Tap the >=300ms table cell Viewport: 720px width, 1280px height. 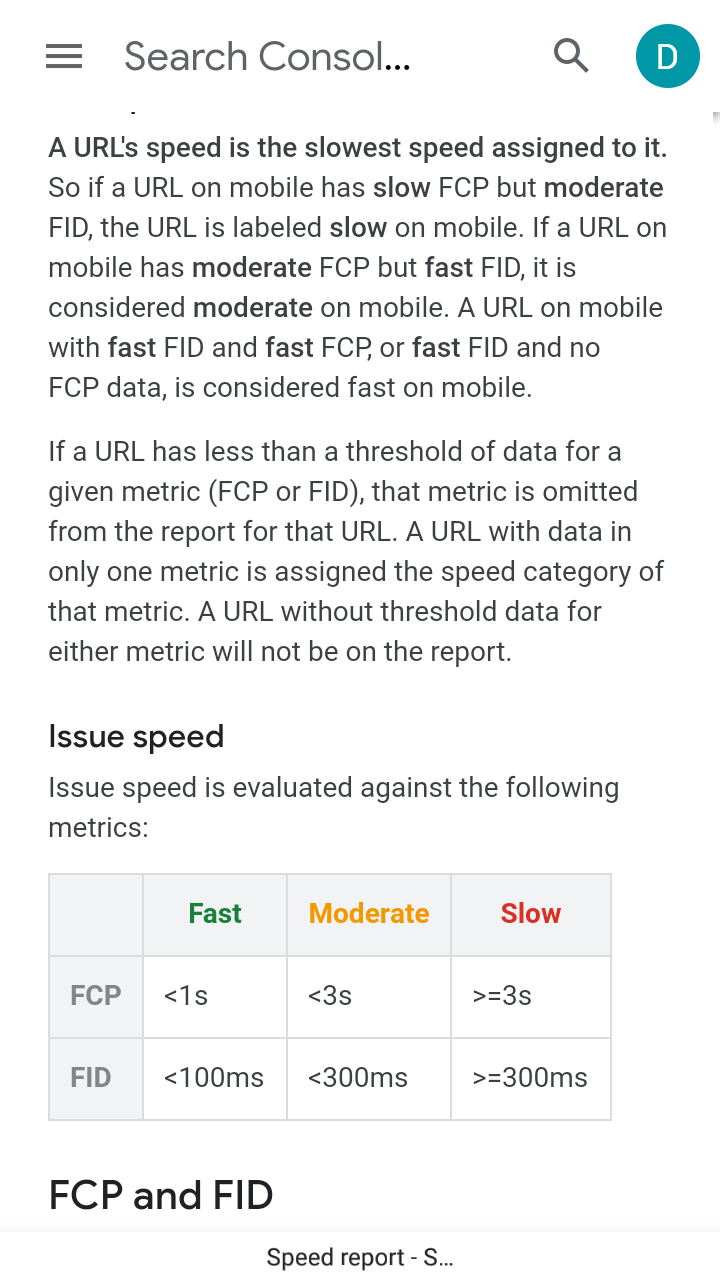click(531, 1078)
